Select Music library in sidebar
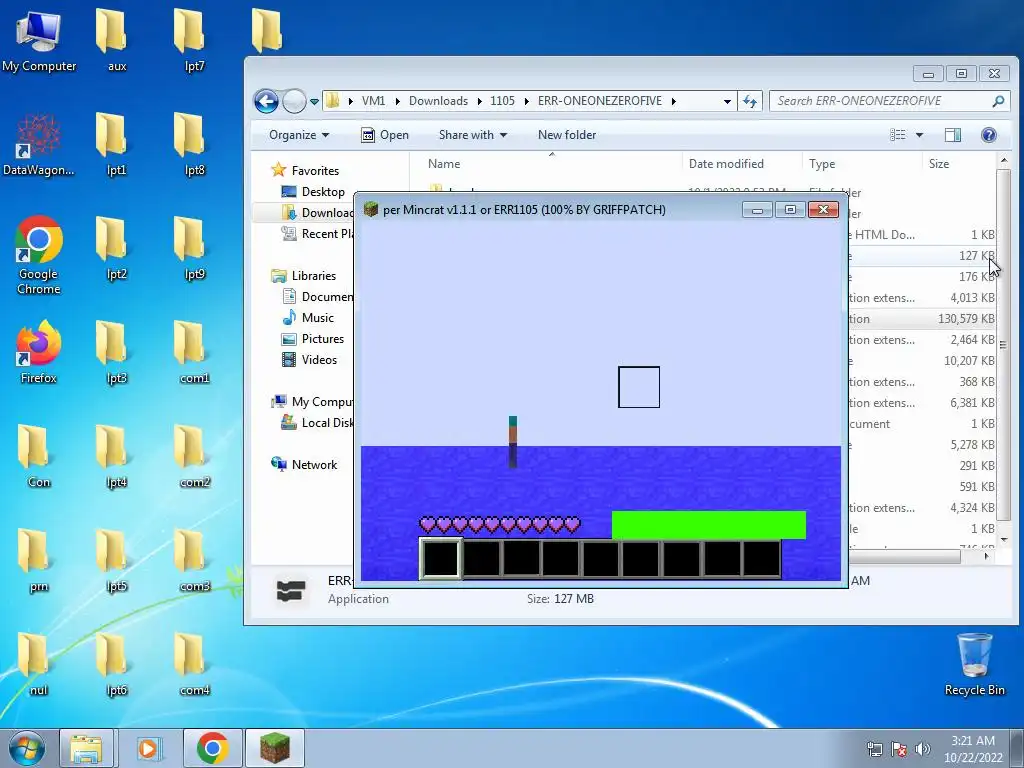The image size is (1024, 768). [x=308, y=317]
